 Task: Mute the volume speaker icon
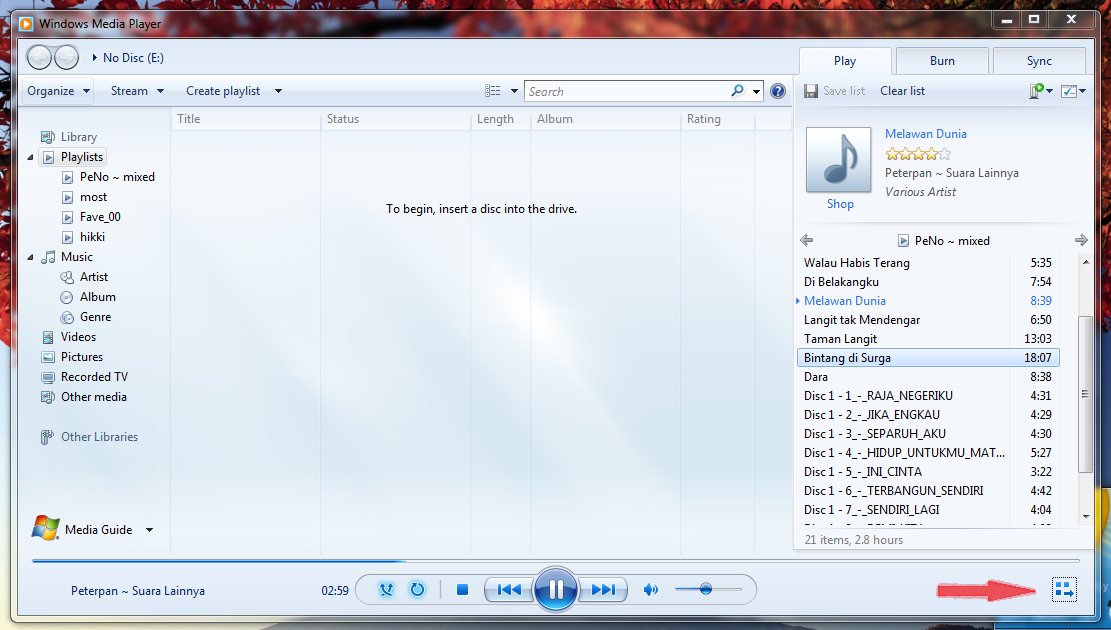point(650,590)
